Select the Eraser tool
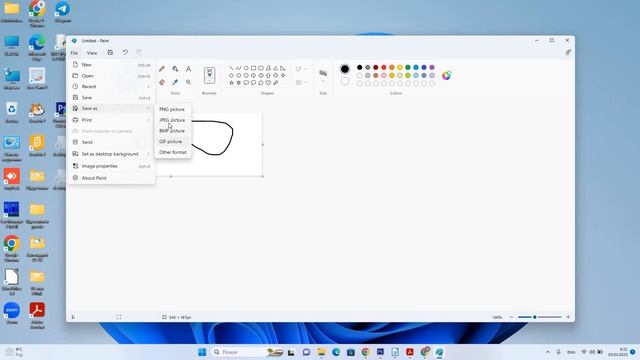Image resolution: width=640 pixels, height=360 pixels. [162, 82]
